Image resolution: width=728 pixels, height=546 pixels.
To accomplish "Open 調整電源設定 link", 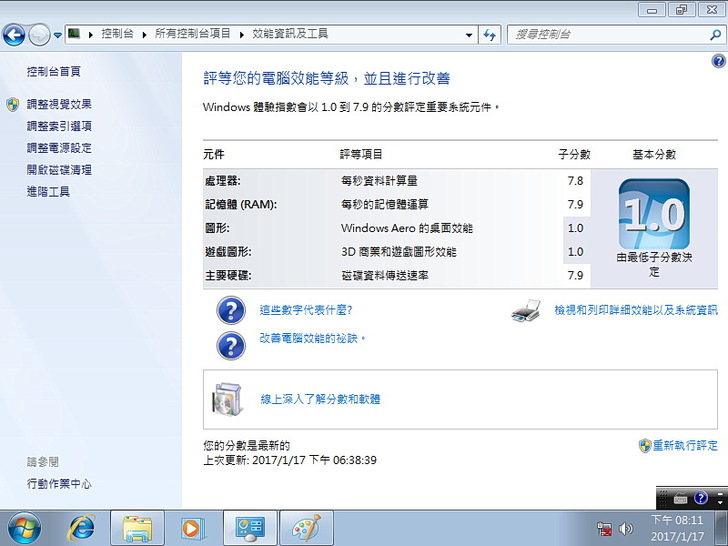I will (x=59, y=148).
